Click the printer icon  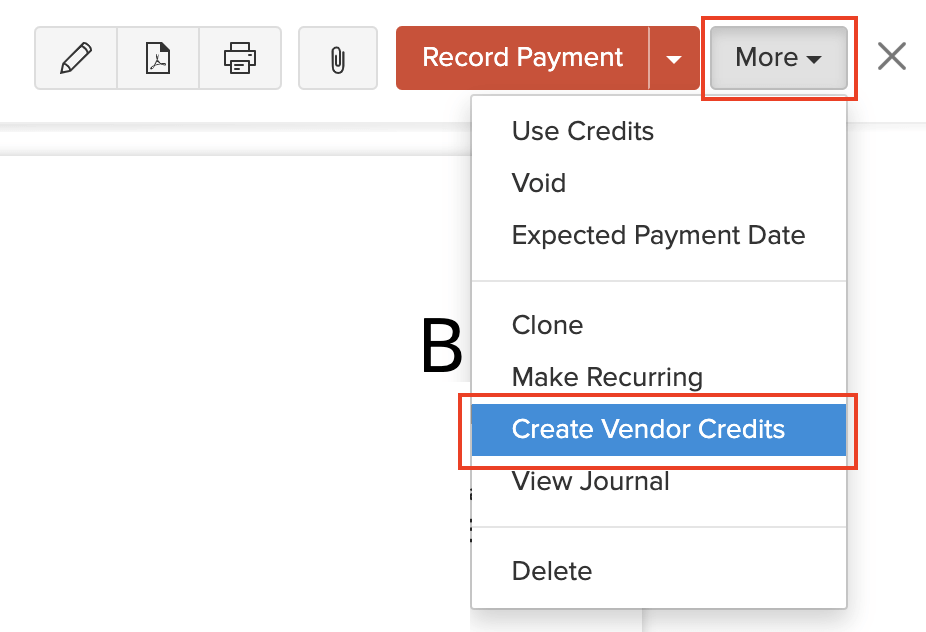(x=240, y=58)
